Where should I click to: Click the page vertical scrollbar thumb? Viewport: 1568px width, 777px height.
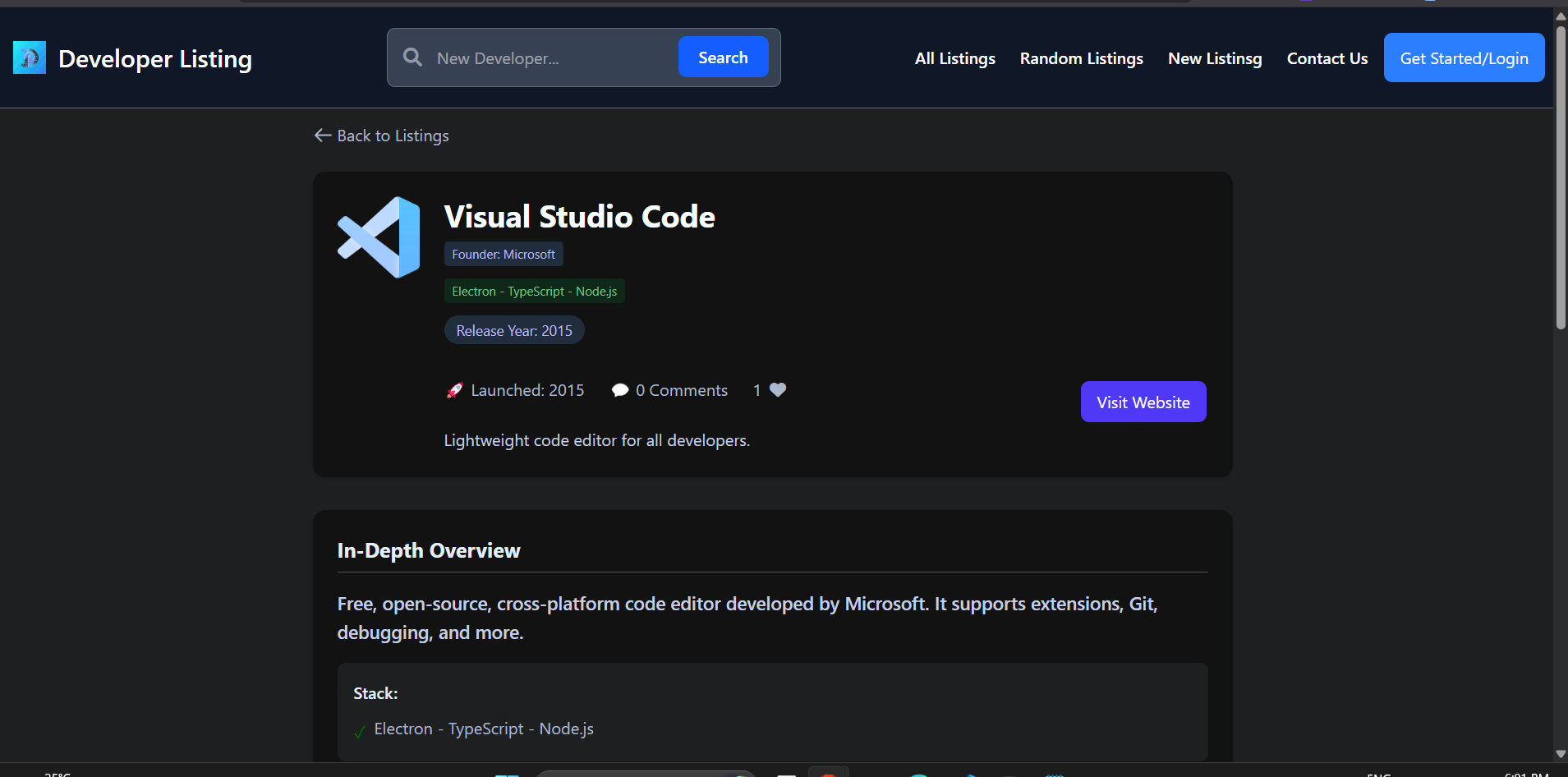(x=1561, y=177)
